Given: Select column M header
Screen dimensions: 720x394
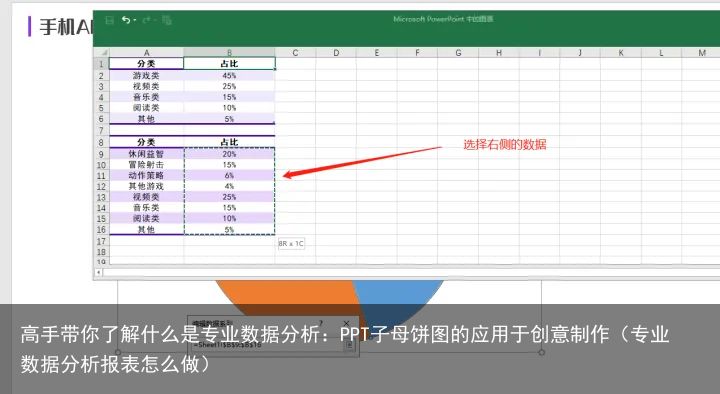Looking at the screenshot, I should pos(702,52).
